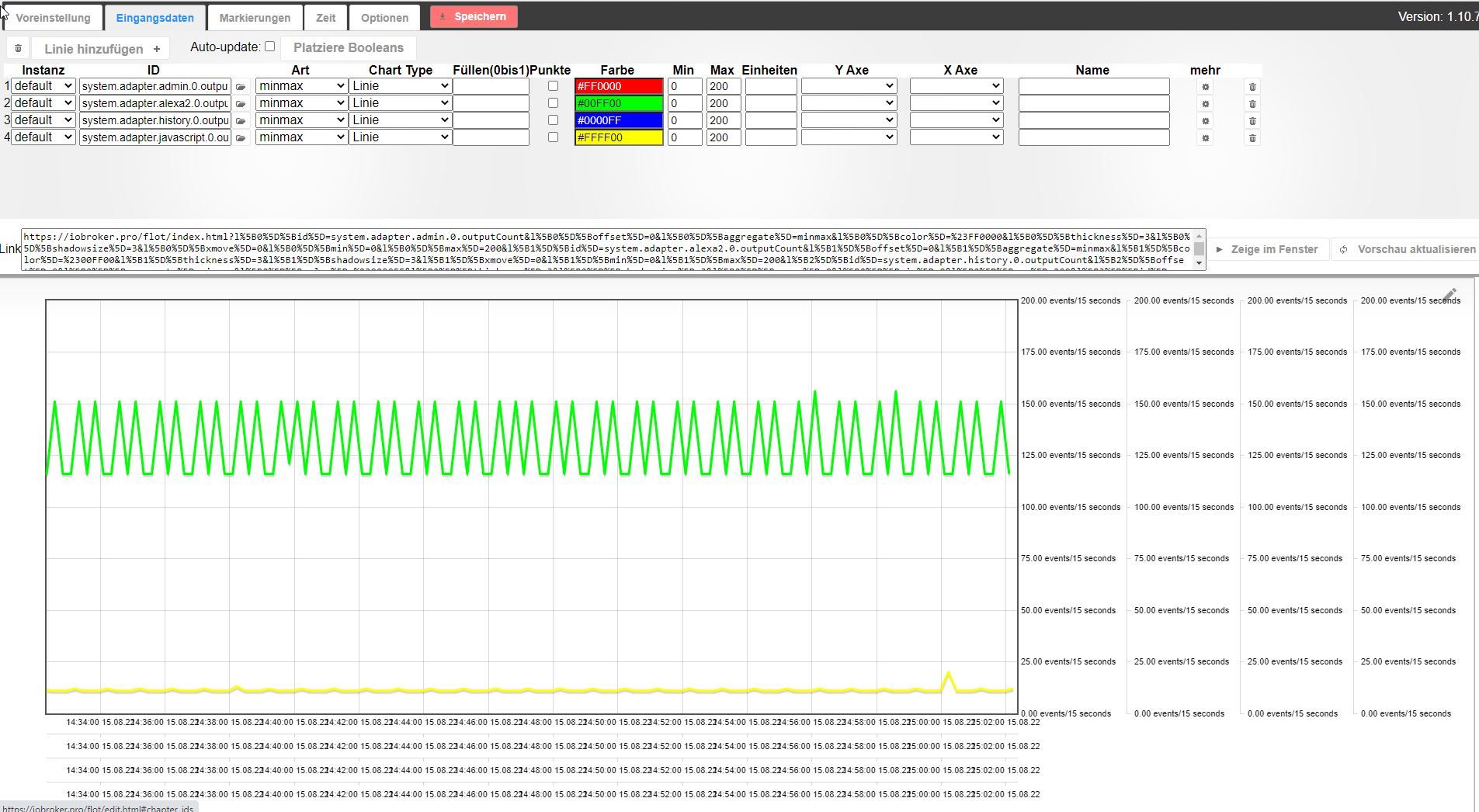Screen dimensions: 1479x812
Task: Open Art minmax dropdown for line 2
Action: pyautogui.click(x=301, y=103)
